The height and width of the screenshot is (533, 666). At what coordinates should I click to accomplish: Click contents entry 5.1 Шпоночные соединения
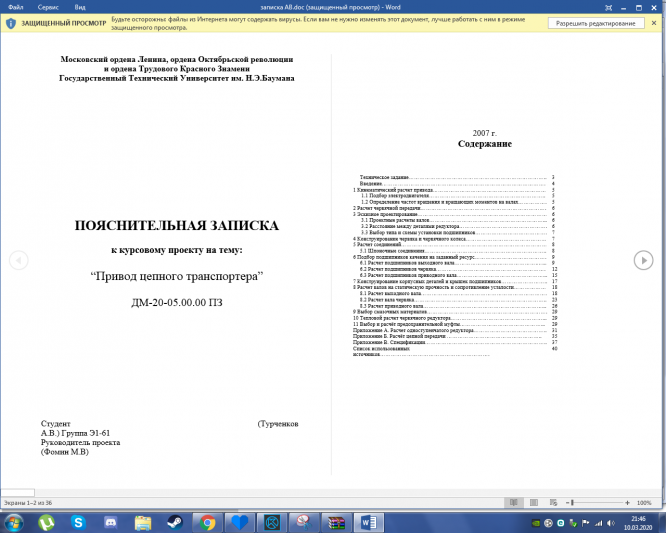392,251
